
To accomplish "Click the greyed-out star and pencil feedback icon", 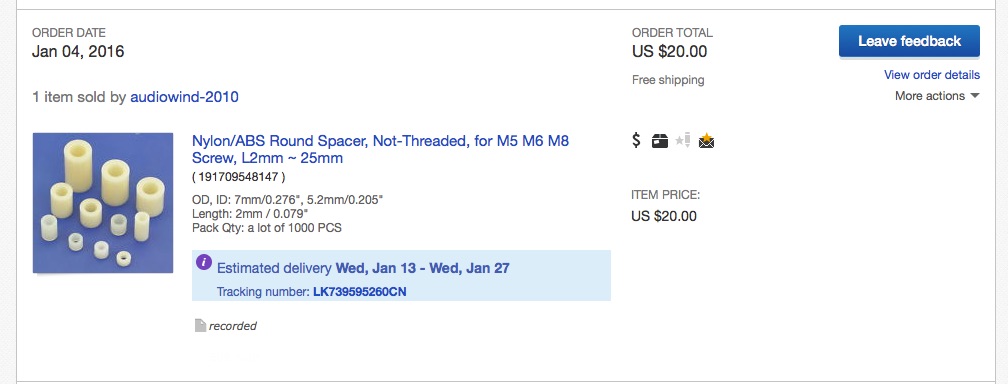I will pos(683,140).
